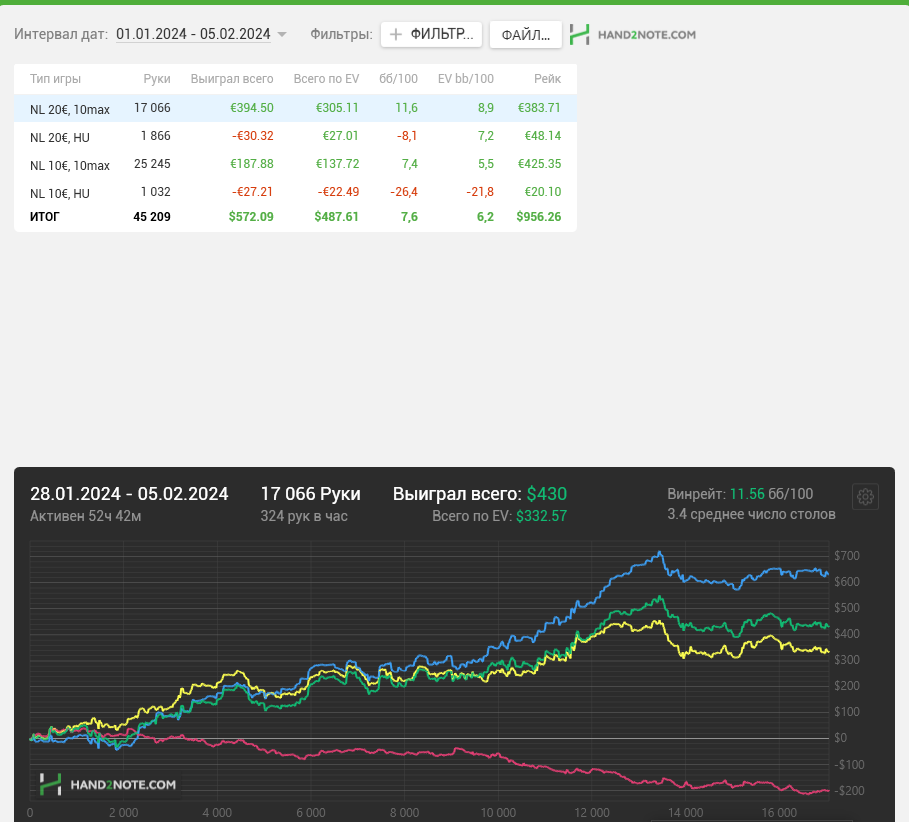Screen dimensions: 909x822
Task: Click the $332.57 EV value in the chart
Action: 541,516
